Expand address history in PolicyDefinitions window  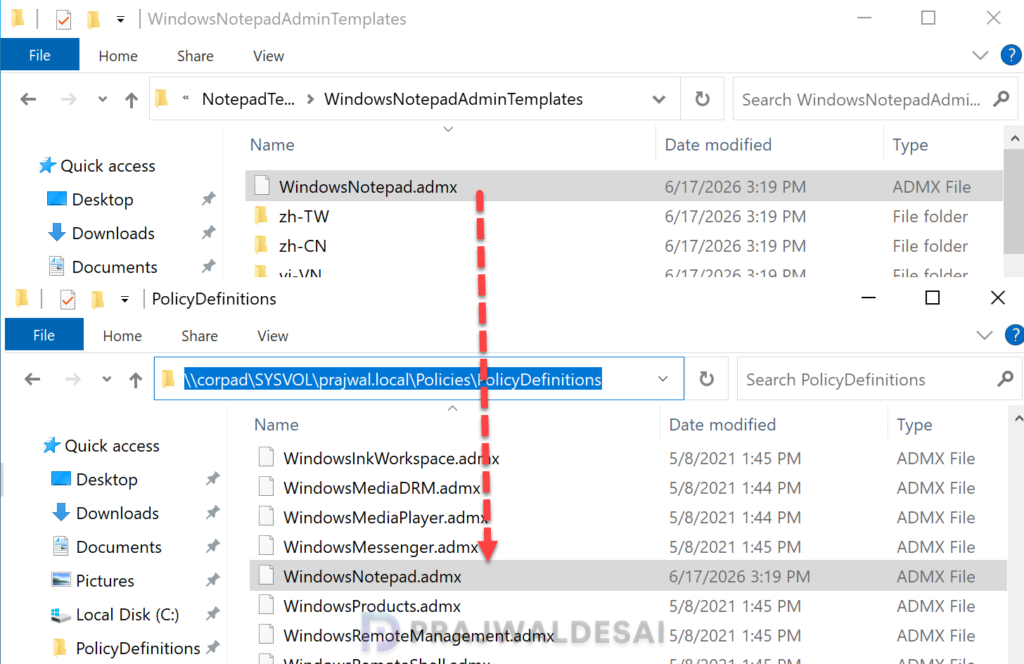(x=663, y=379)
